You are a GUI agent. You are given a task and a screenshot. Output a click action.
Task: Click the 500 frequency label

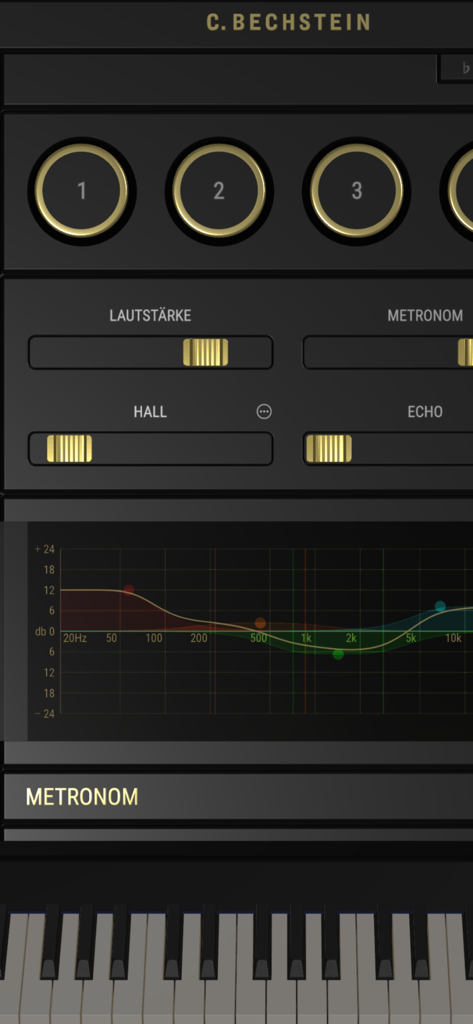coord(259,638)
